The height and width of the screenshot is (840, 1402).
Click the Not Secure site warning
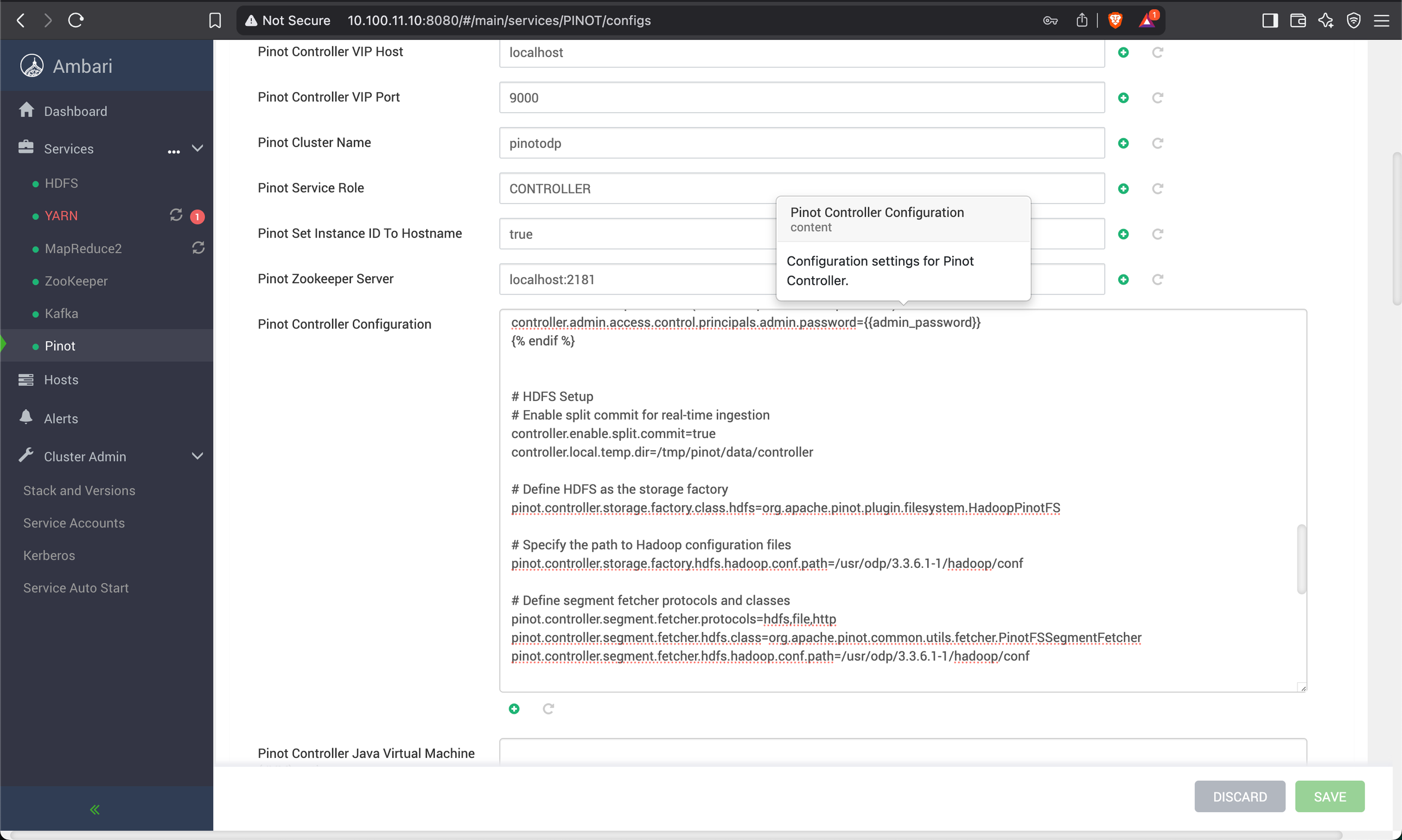click(x=288, y=20)
